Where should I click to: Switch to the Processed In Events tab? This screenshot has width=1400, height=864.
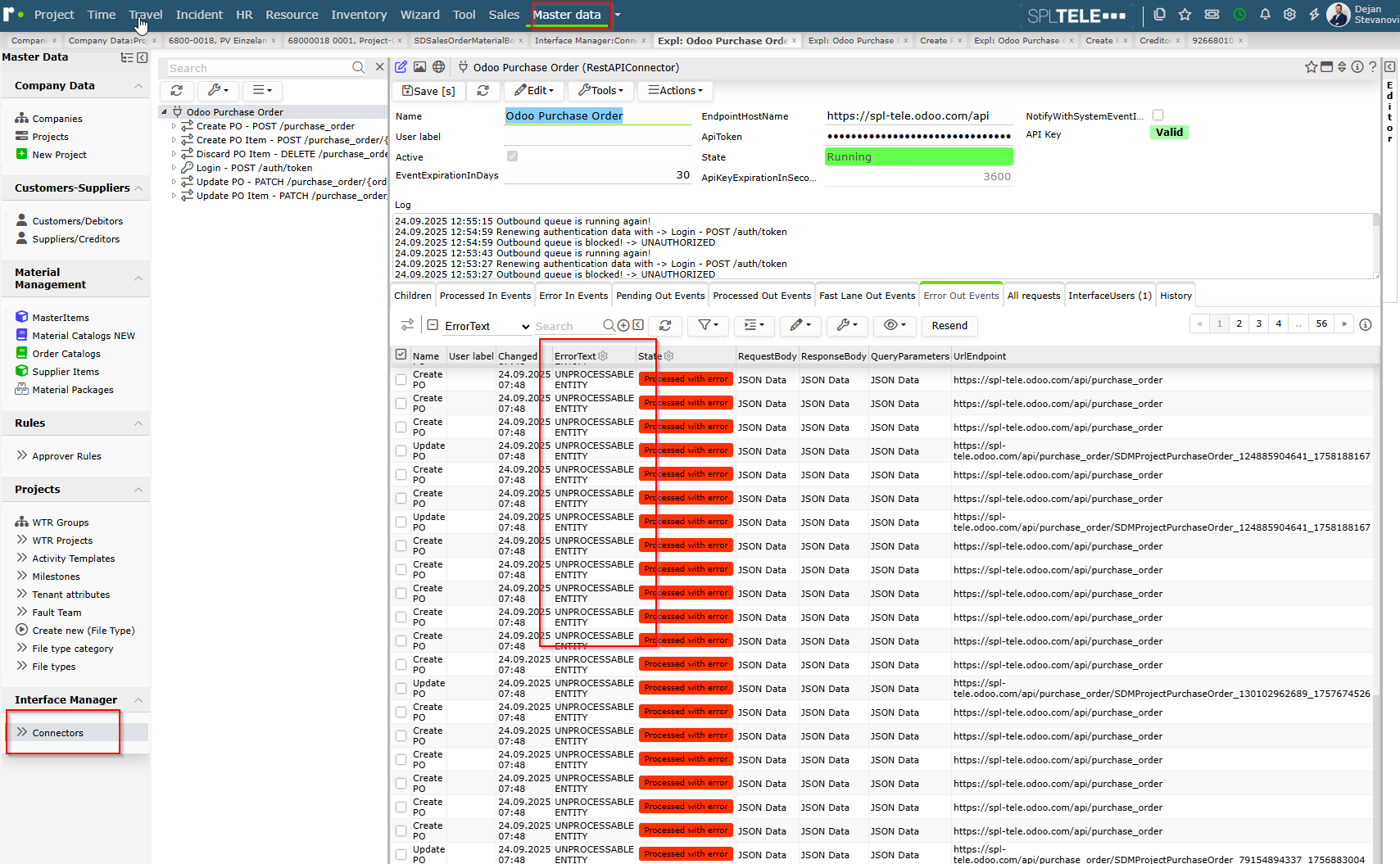pos(485,296)
